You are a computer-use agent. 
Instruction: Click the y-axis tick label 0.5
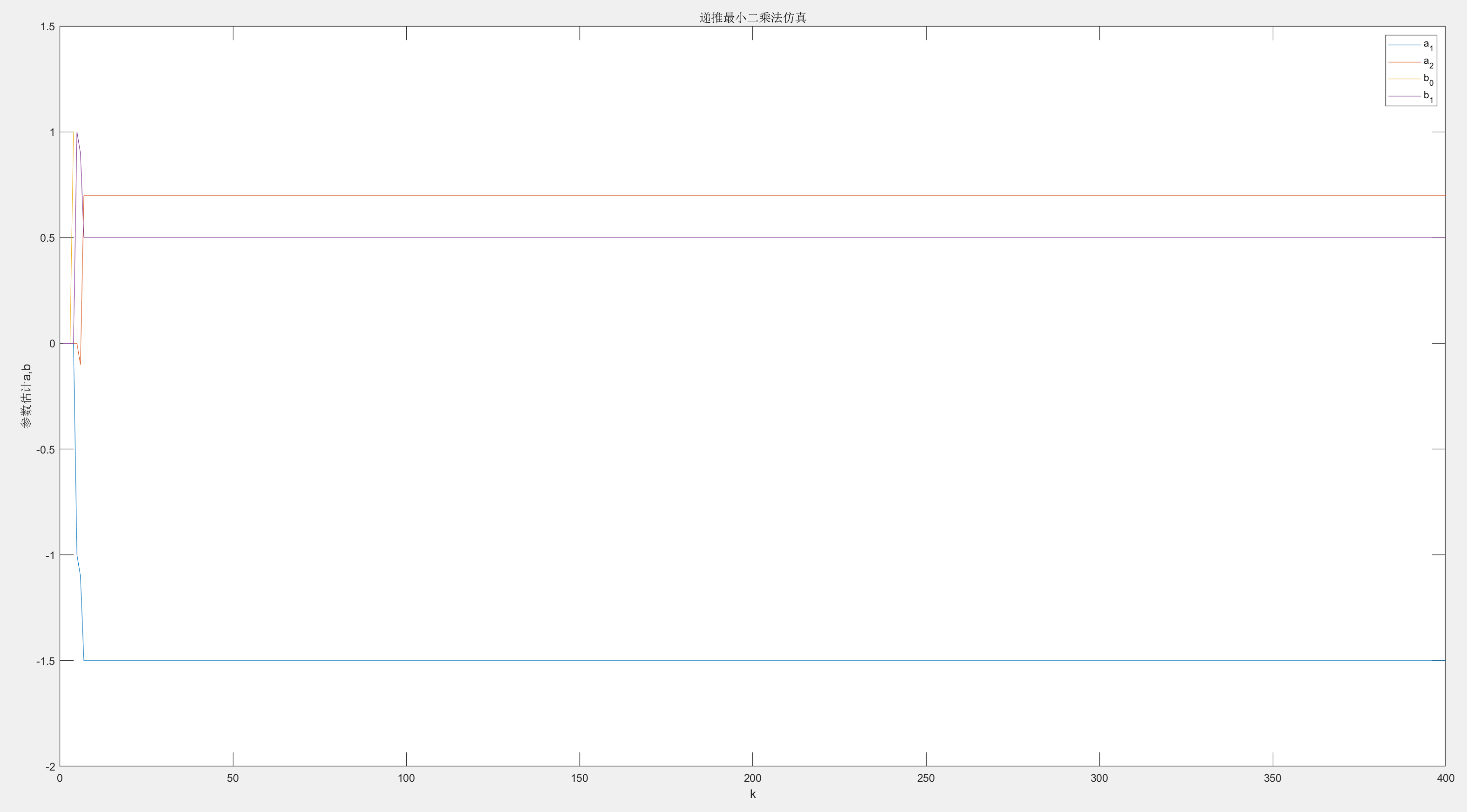(x=48, y=238)
